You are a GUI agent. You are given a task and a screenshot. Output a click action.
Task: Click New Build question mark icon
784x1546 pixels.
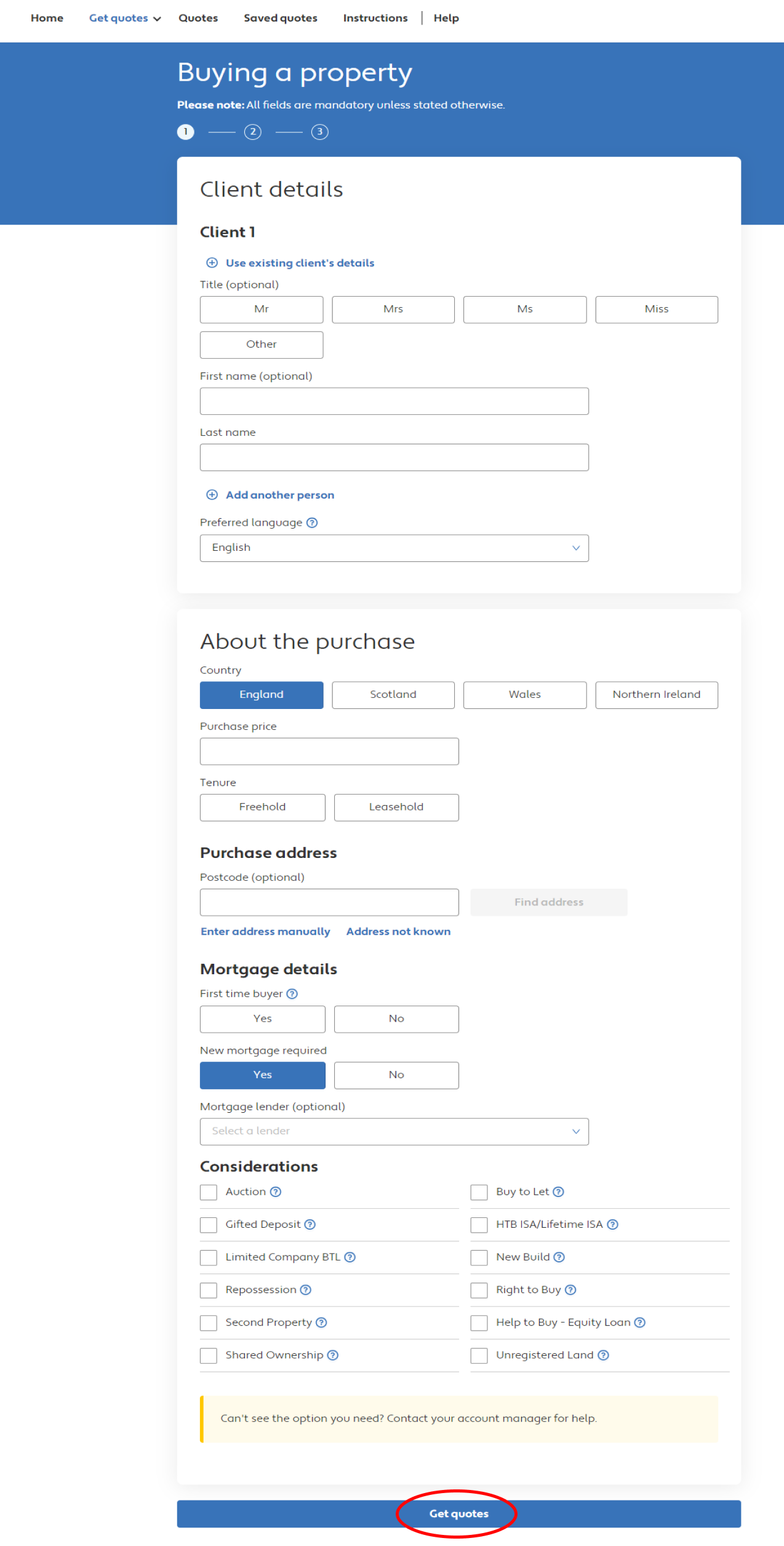coord(559,1257)
